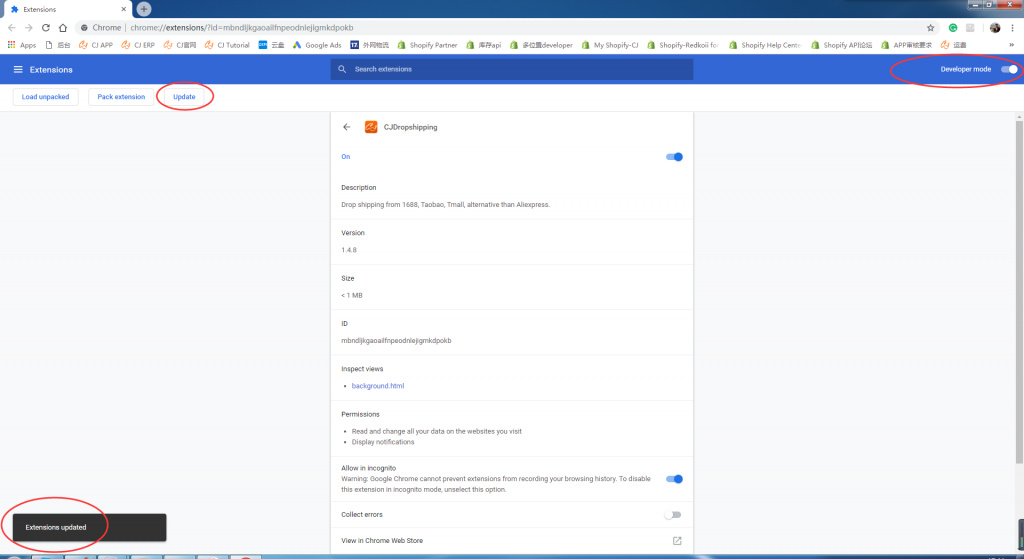Click the Update button
Viewport: 1024px width, 559px height.
[x=184, y=97]
